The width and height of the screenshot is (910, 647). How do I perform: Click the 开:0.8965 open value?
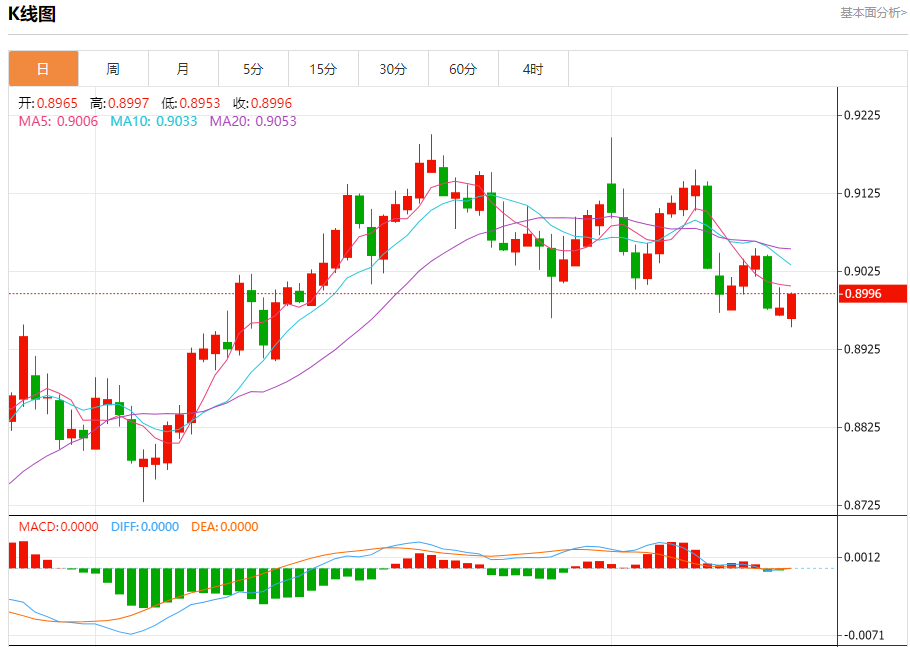point(48,103)
